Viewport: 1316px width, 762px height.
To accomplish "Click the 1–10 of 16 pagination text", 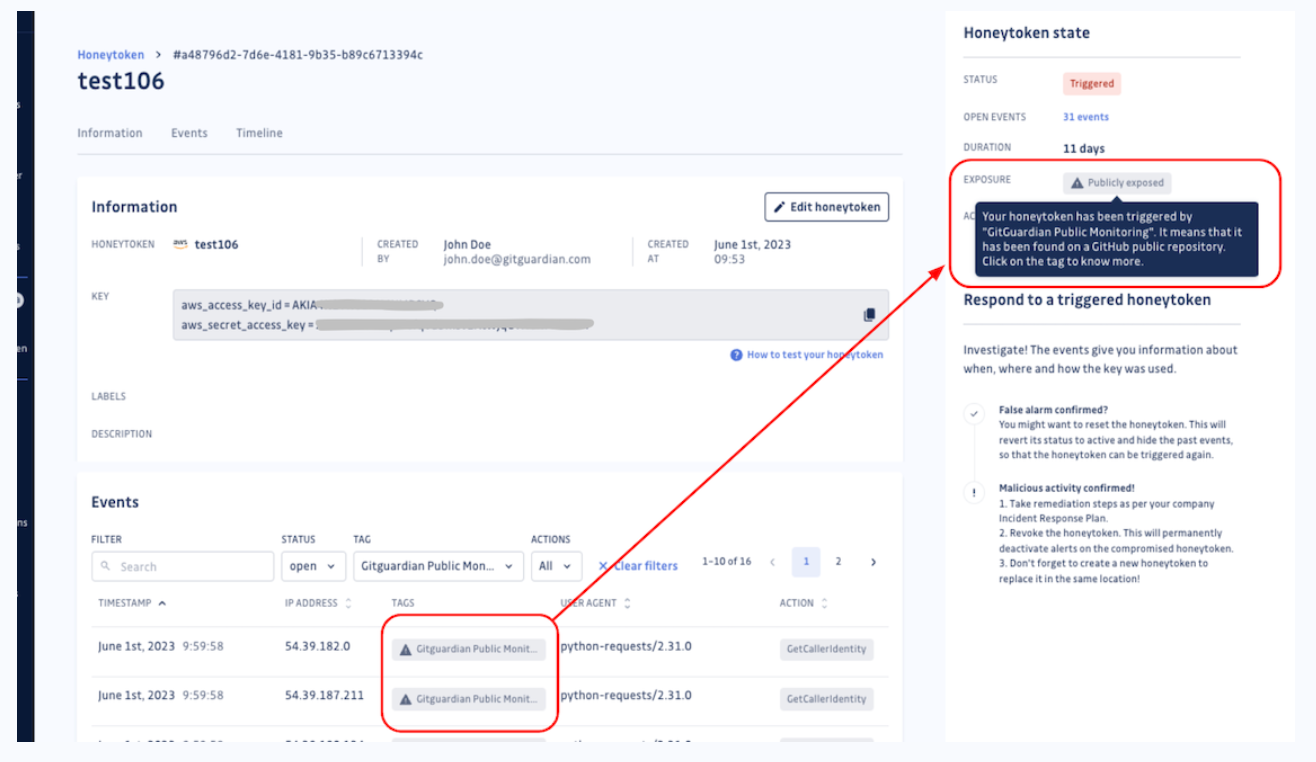I will coord(727,562).
